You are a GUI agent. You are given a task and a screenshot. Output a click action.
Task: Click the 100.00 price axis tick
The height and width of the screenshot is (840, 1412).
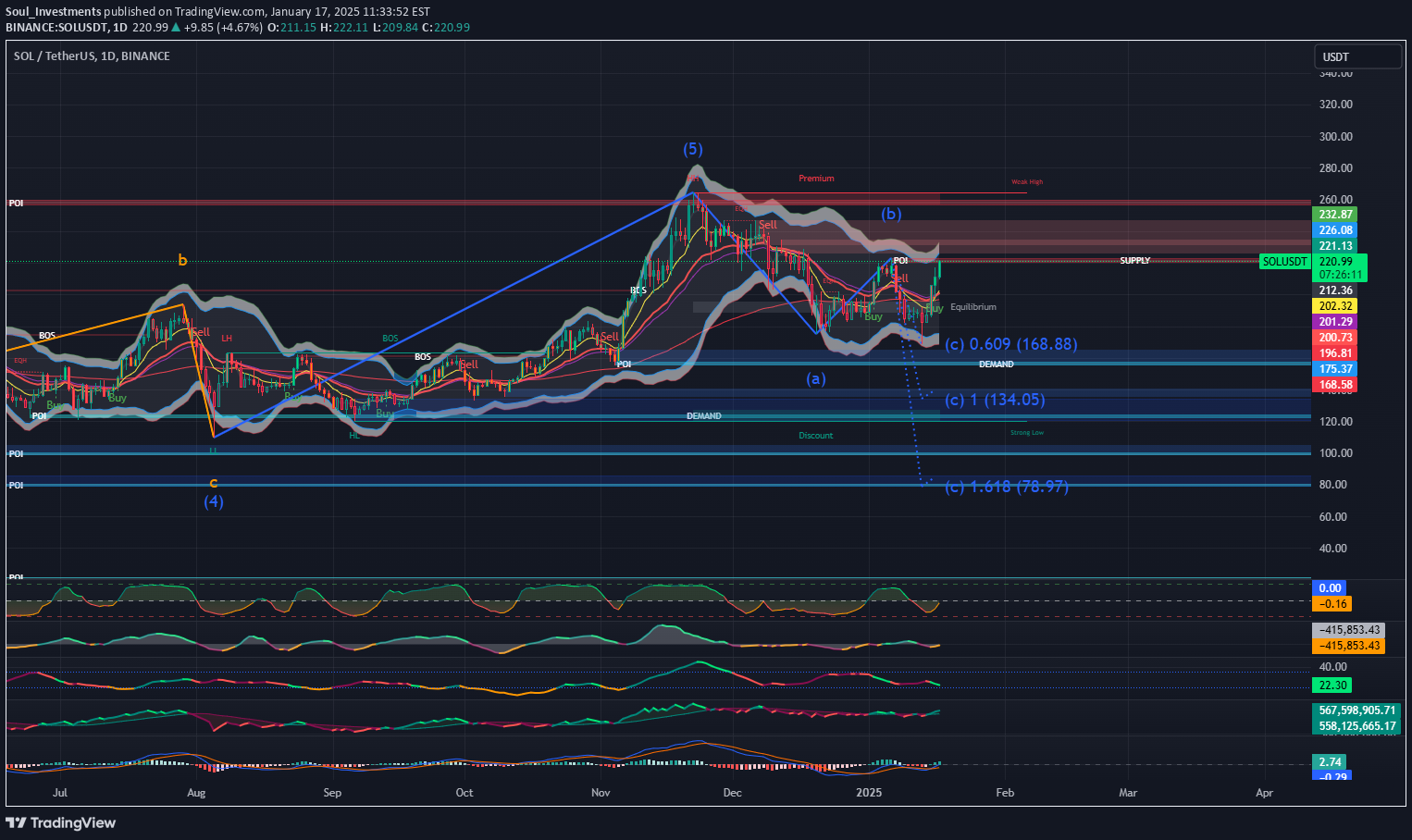click(x=1336, y=453)
